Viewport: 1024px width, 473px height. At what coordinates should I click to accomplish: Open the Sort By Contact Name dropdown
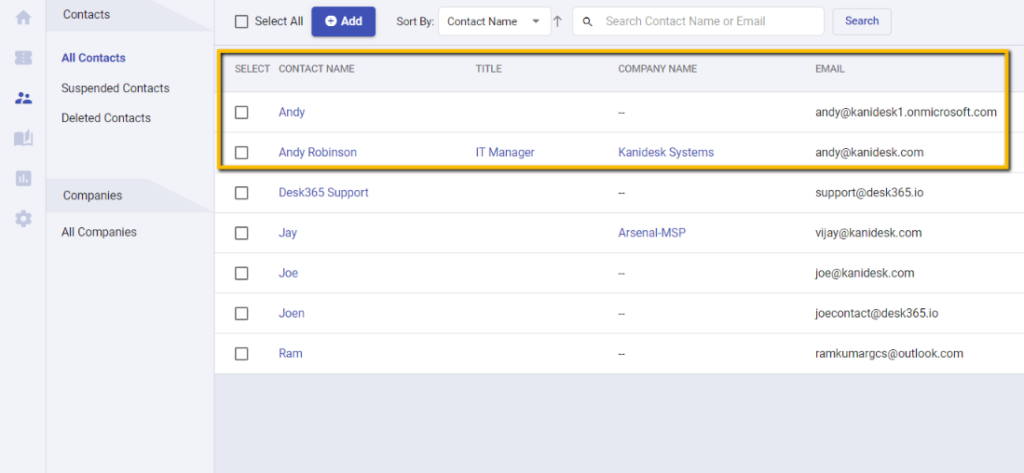click(494, 22)
